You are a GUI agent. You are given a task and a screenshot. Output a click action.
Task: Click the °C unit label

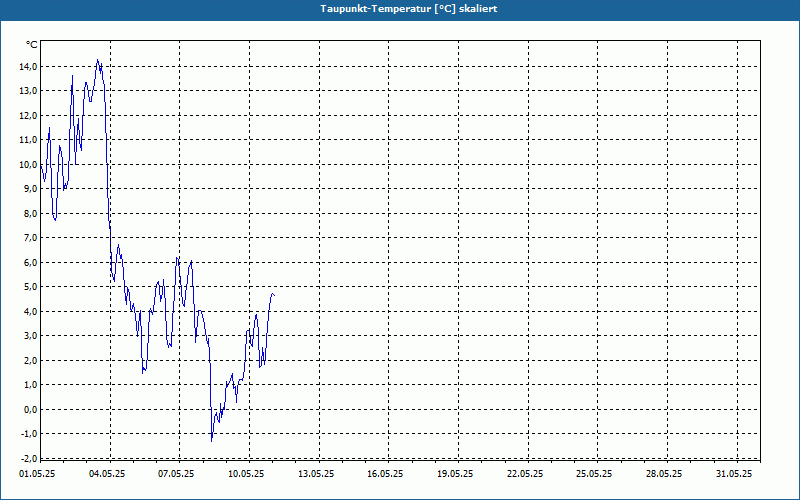(x=32, y=45)
